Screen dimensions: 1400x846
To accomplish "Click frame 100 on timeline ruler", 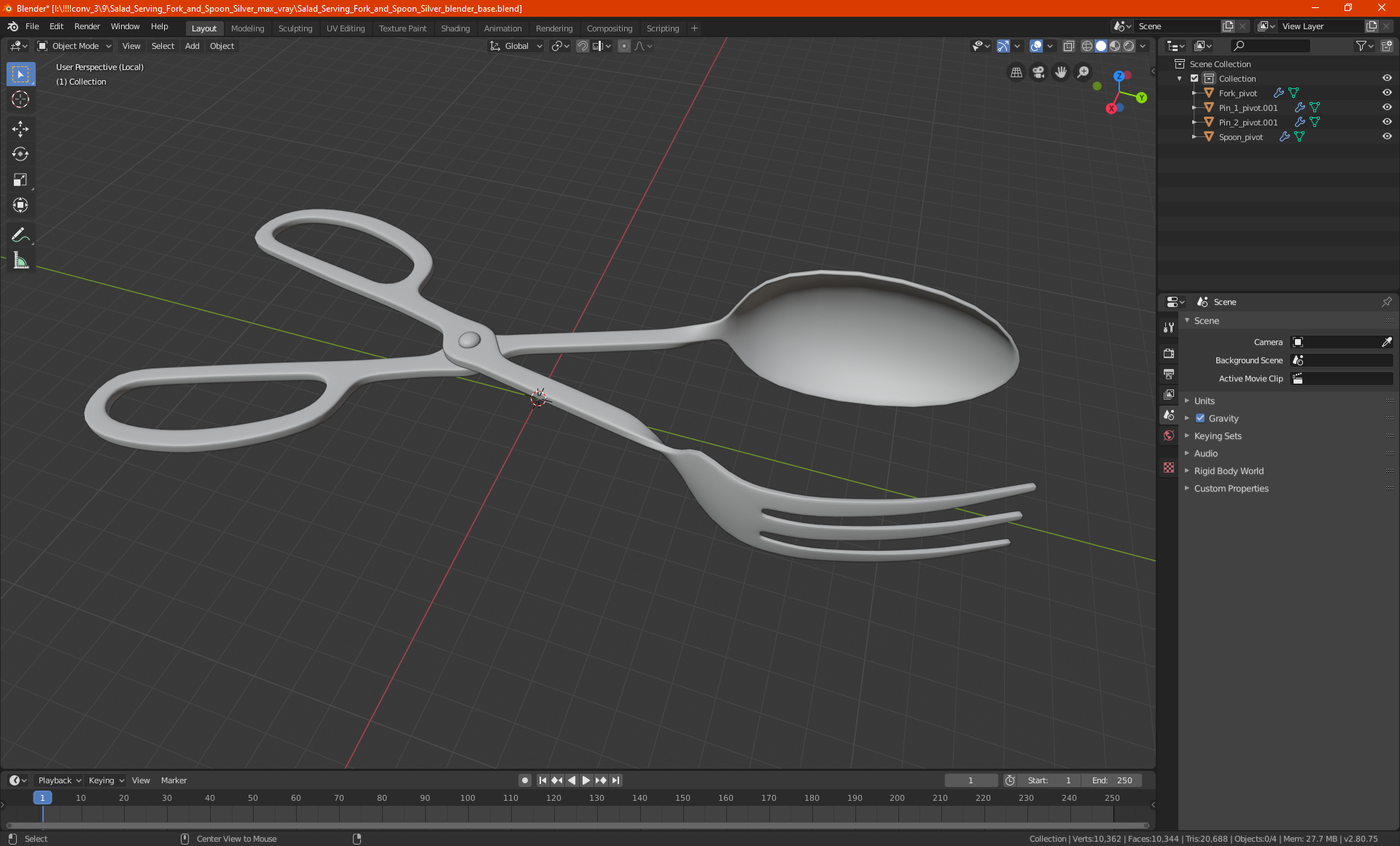I will (x=467, y=798).
